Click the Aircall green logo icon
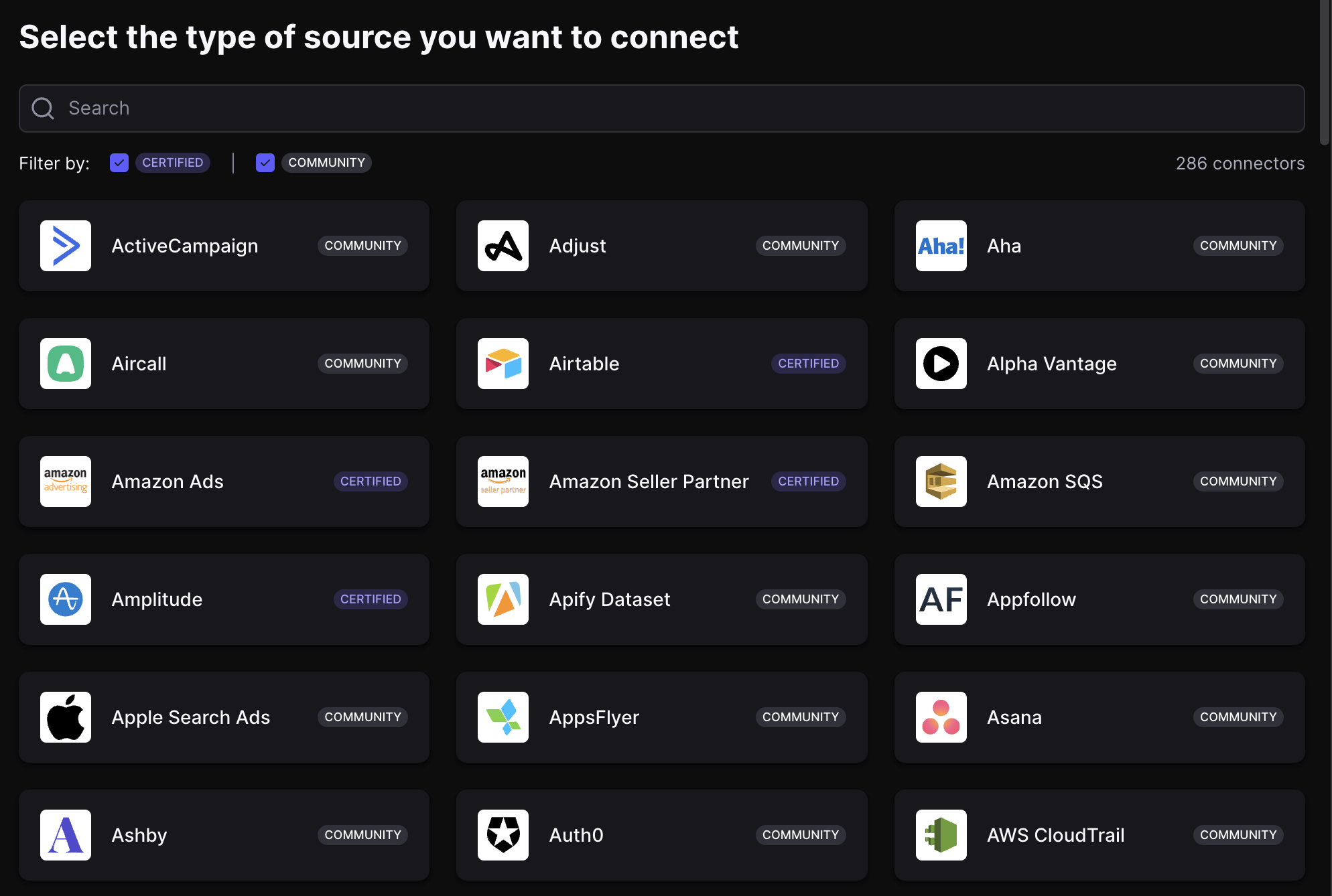 66,364
